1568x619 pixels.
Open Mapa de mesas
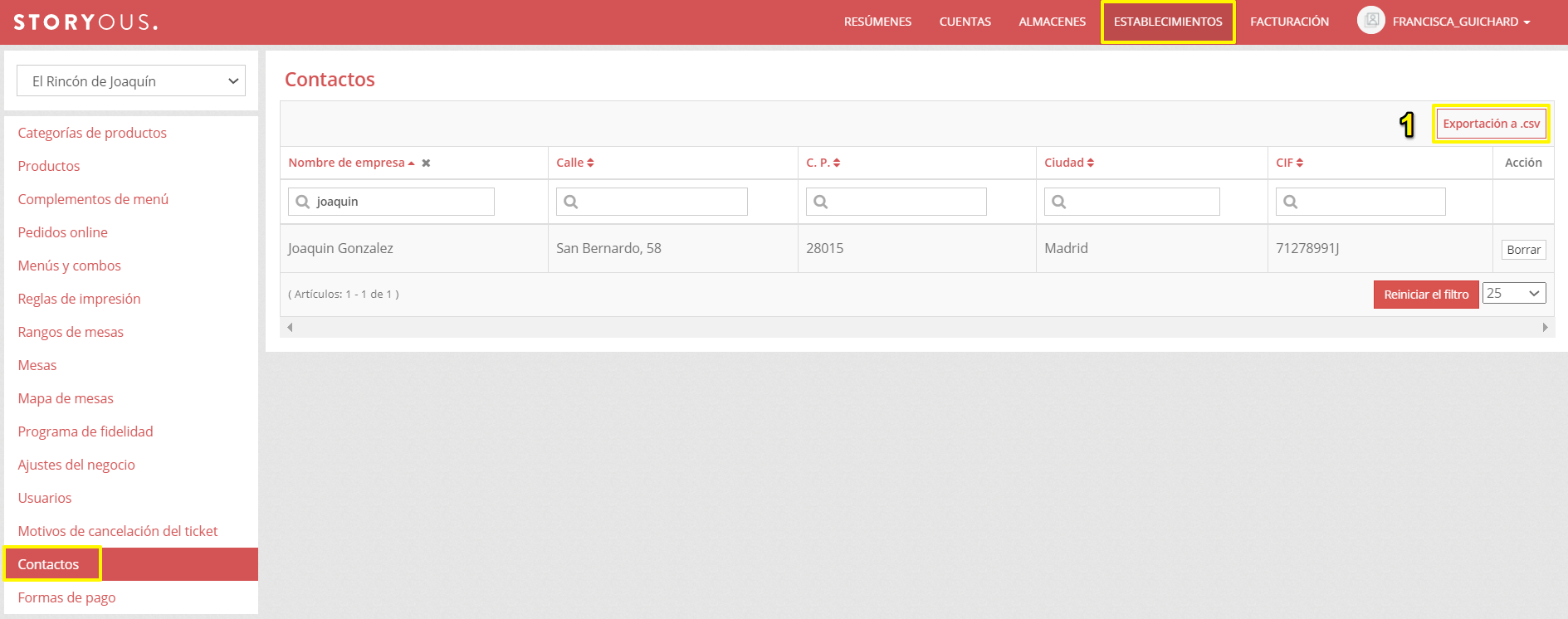point(66,398)
